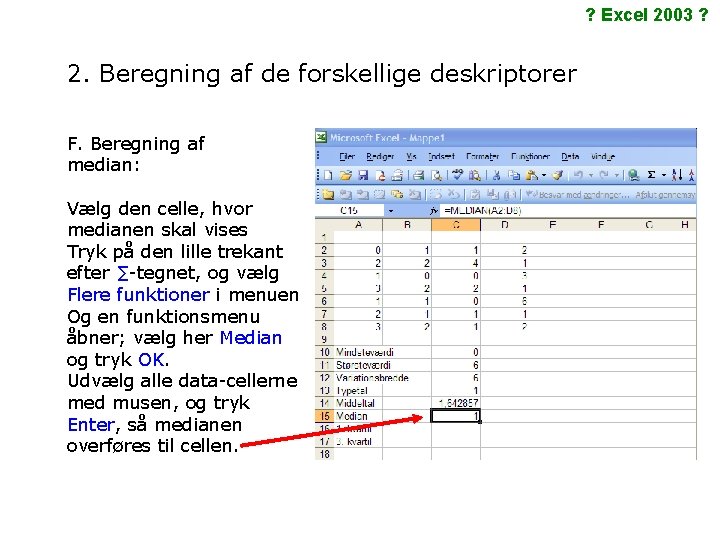Click the Cut scissors icon
The height and width of the screenshot is (540, 720).
pyautogui.click(x=496, y=175)
